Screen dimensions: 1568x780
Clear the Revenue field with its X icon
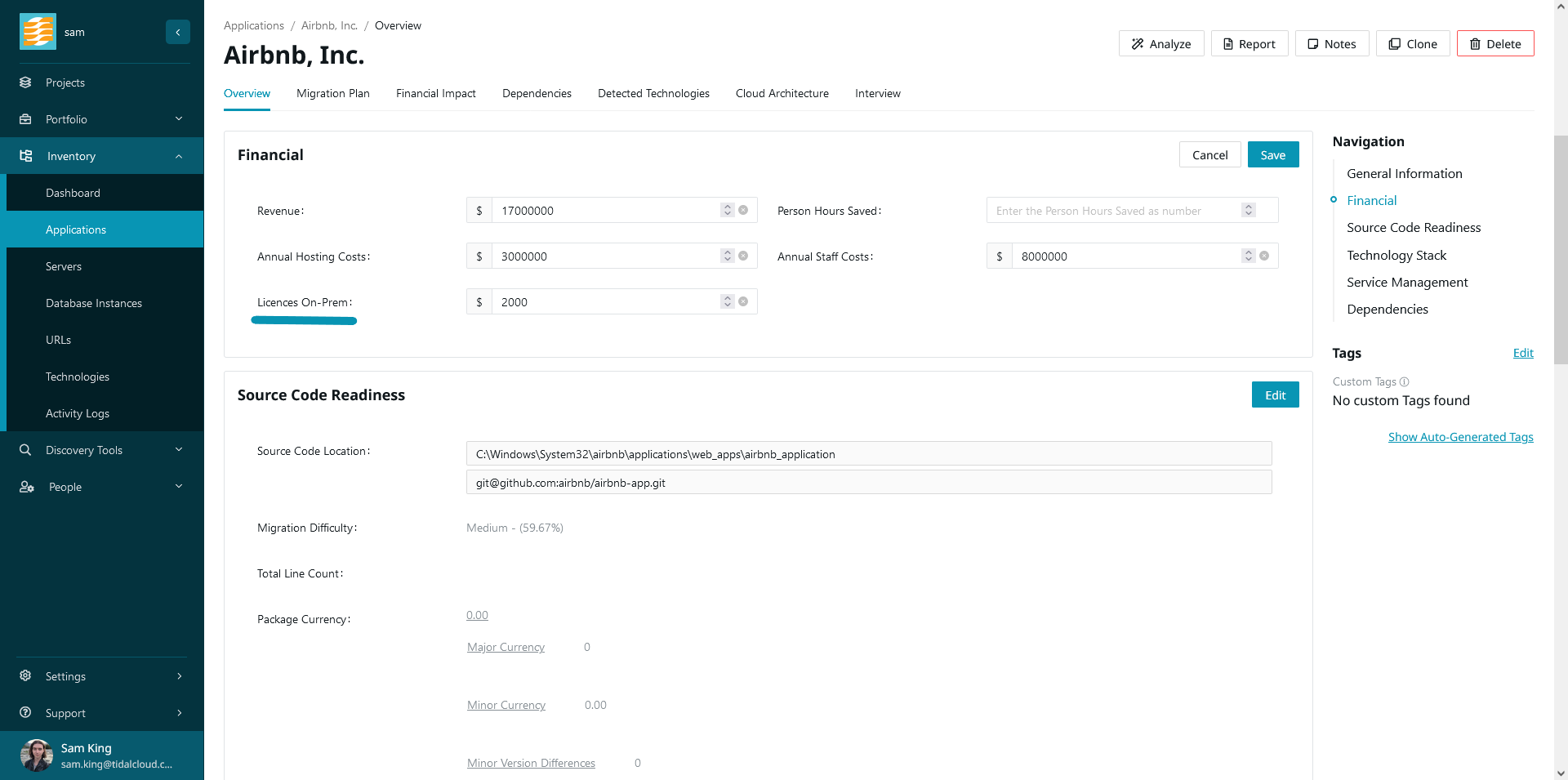(743, 210)
